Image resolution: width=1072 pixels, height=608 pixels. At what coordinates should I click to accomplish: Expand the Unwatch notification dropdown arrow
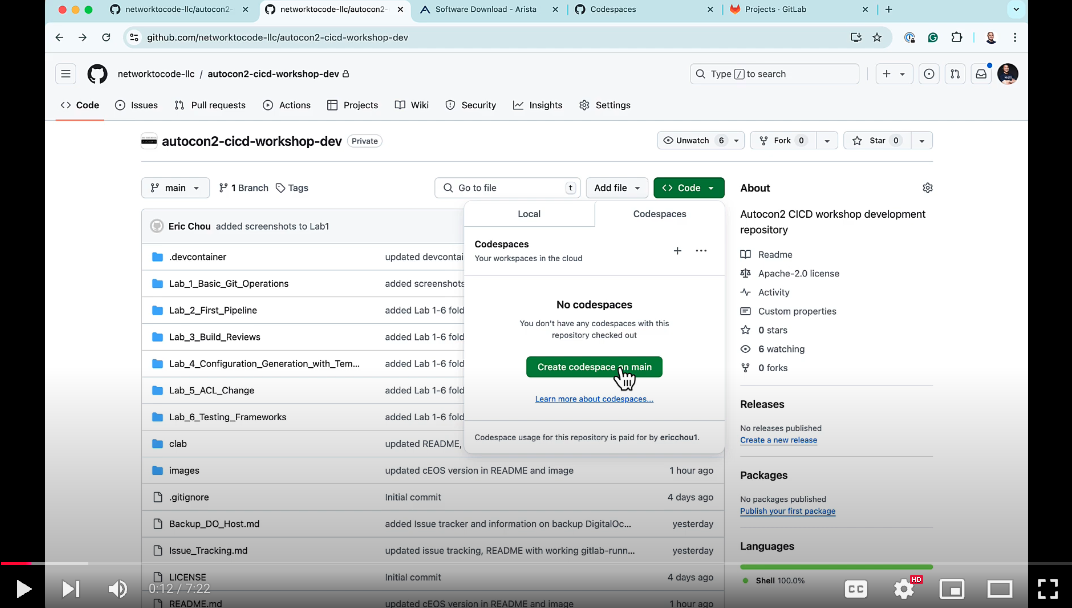736,141
